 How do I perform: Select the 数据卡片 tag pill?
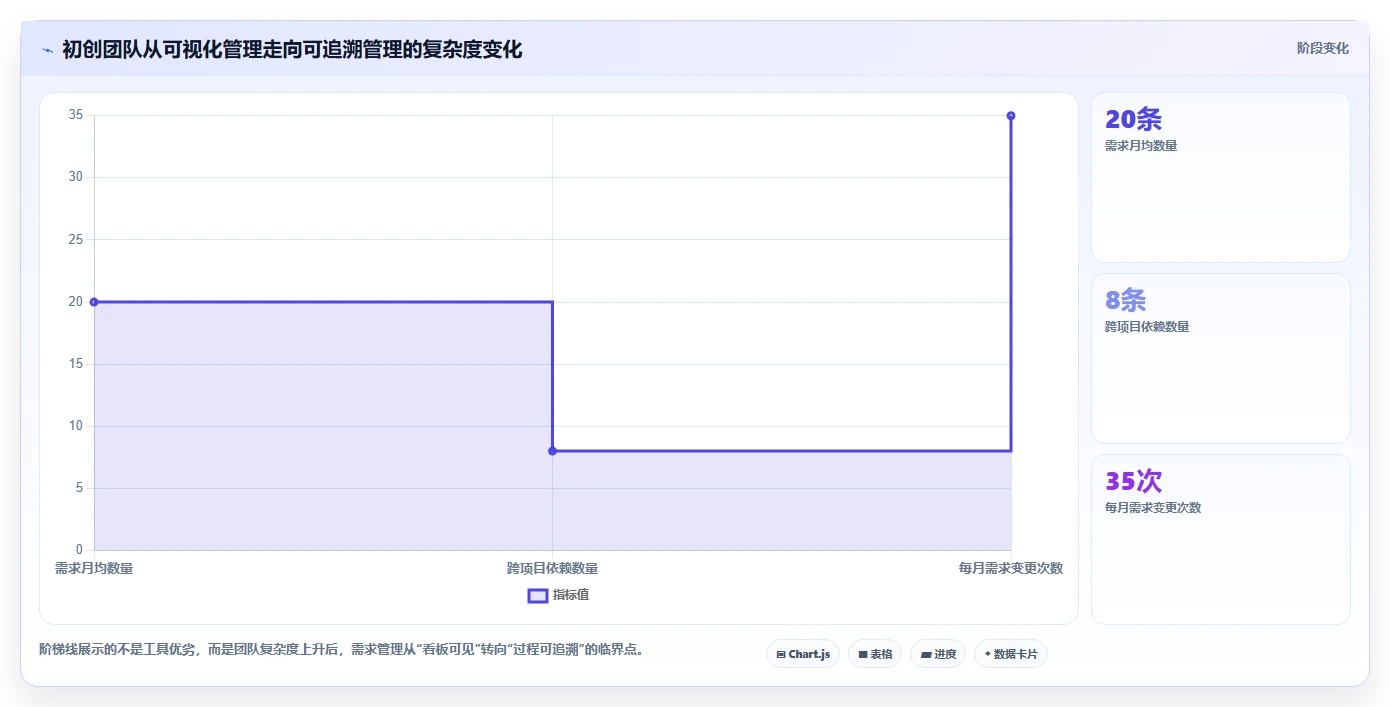tap(1011, 654)
